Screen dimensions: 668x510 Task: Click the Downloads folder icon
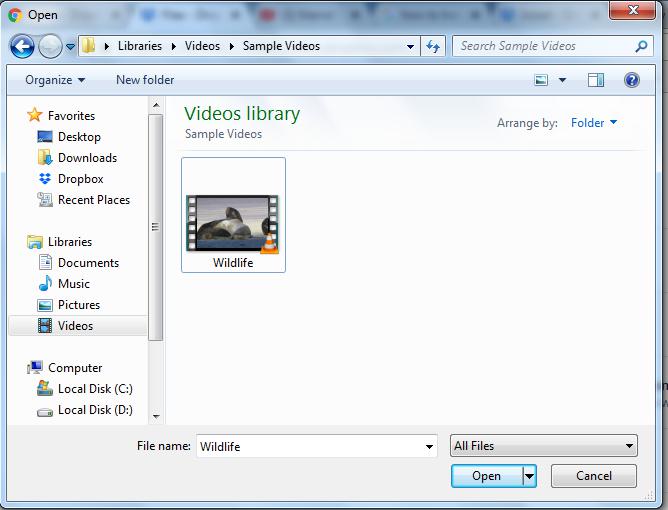click(x=45, y=158)
